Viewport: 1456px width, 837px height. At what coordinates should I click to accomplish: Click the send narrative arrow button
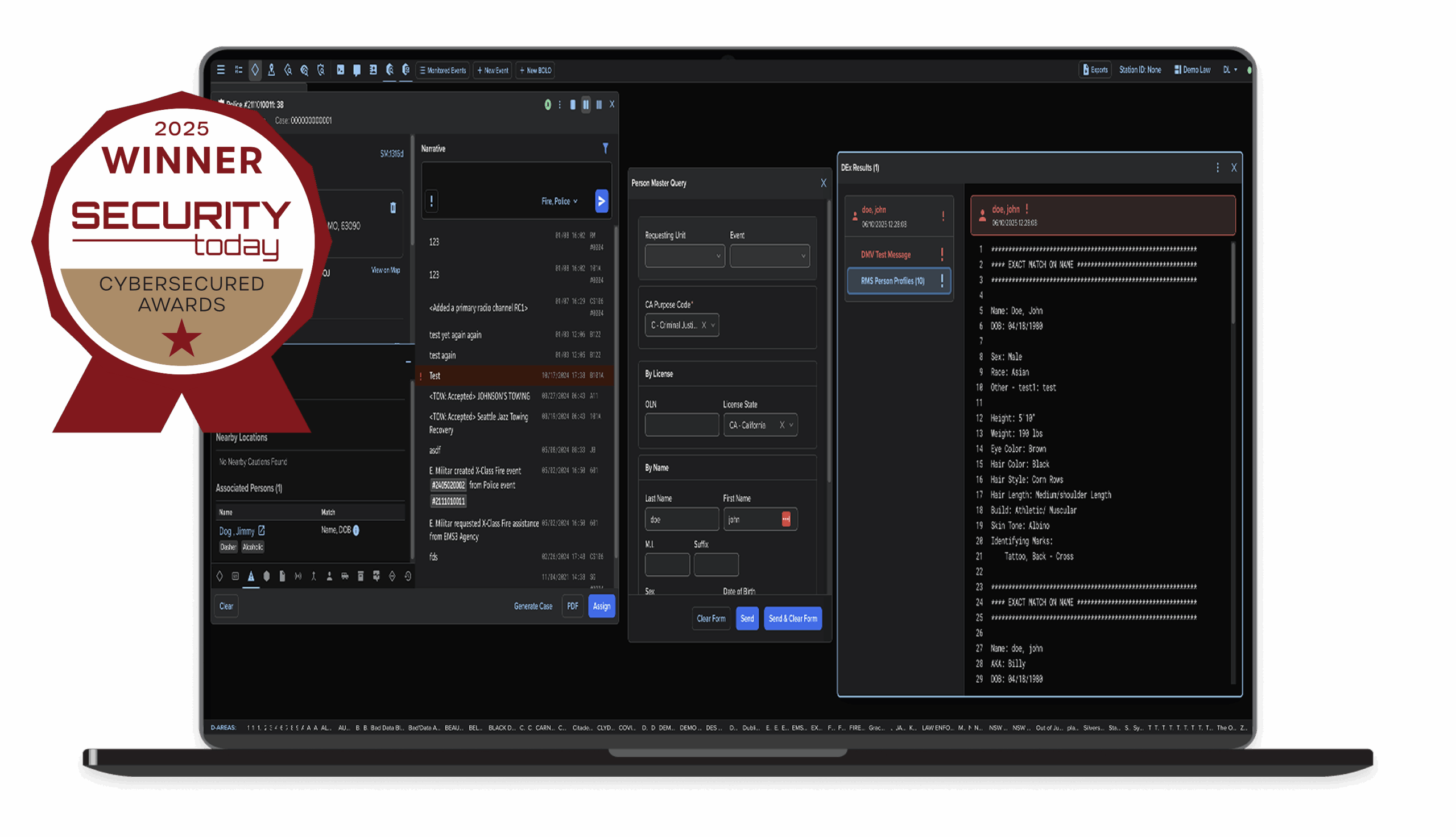[601, 201]
